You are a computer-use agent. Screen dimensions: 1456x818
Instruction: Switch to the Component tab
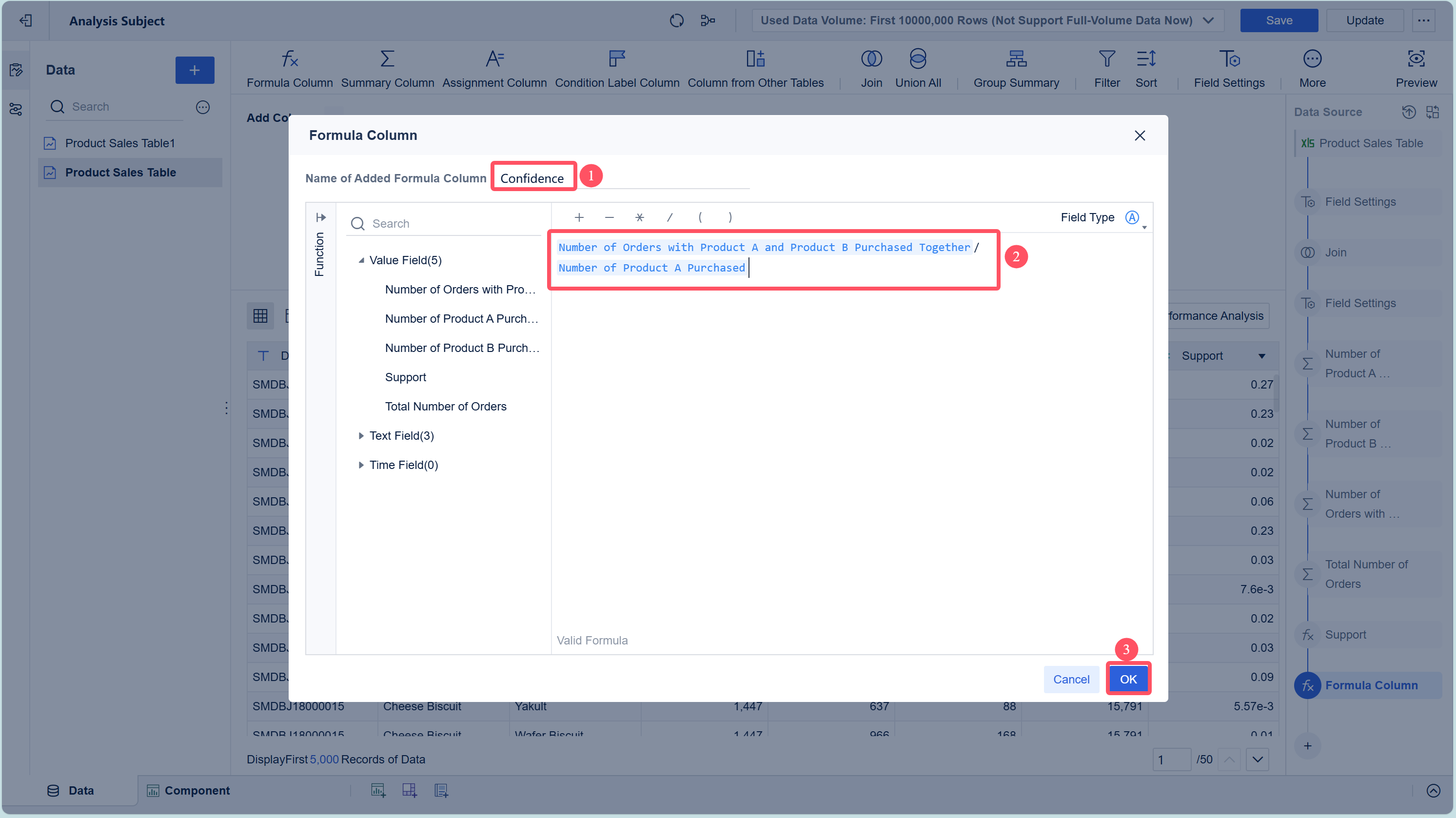point(189,790)
